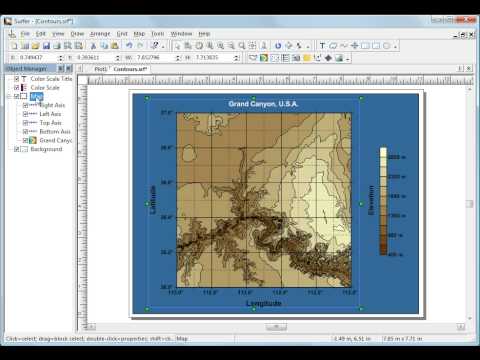Open the Grid menu
480x360 pixels.
[122, 34]
